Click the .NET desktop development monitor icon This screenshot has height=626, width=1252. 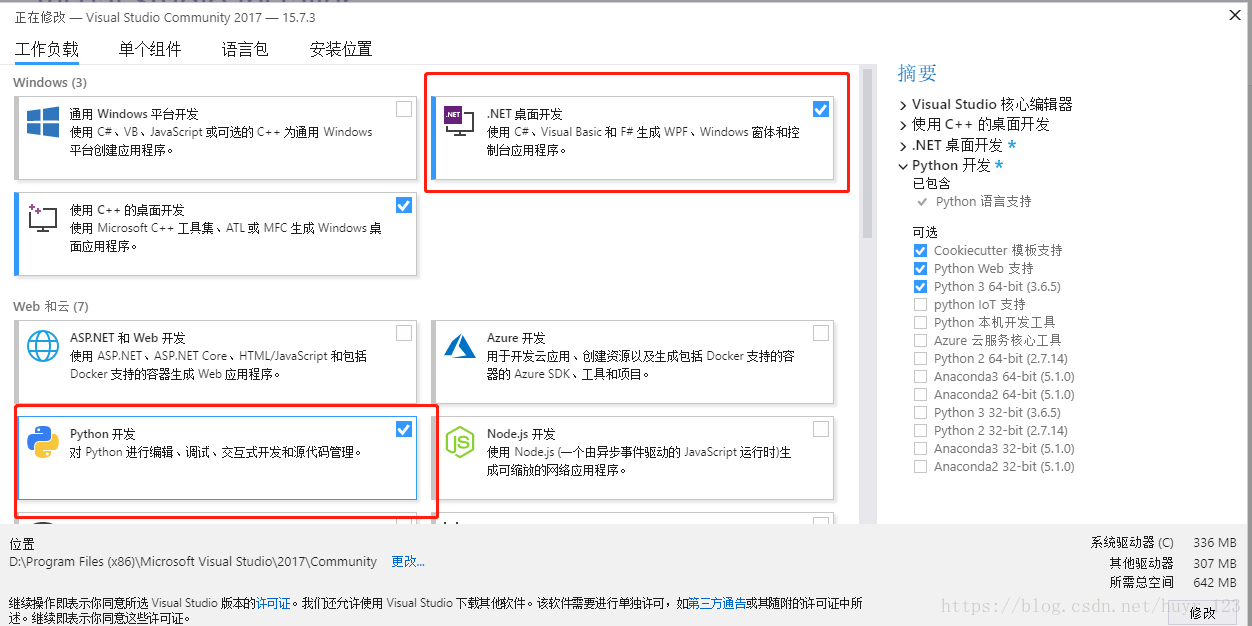coord(459,121)
